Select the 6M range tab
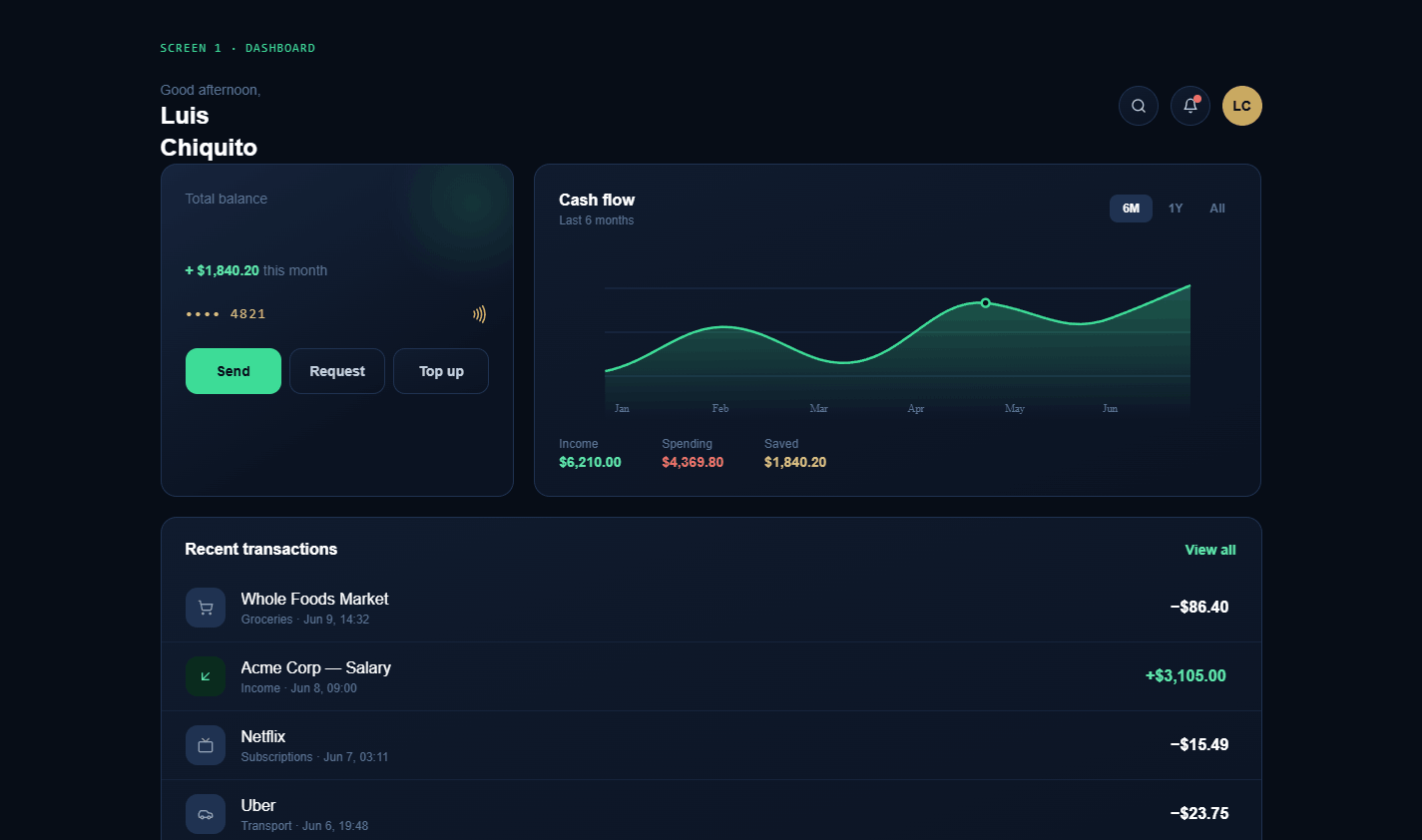1422x840 pixels. 1131,209
